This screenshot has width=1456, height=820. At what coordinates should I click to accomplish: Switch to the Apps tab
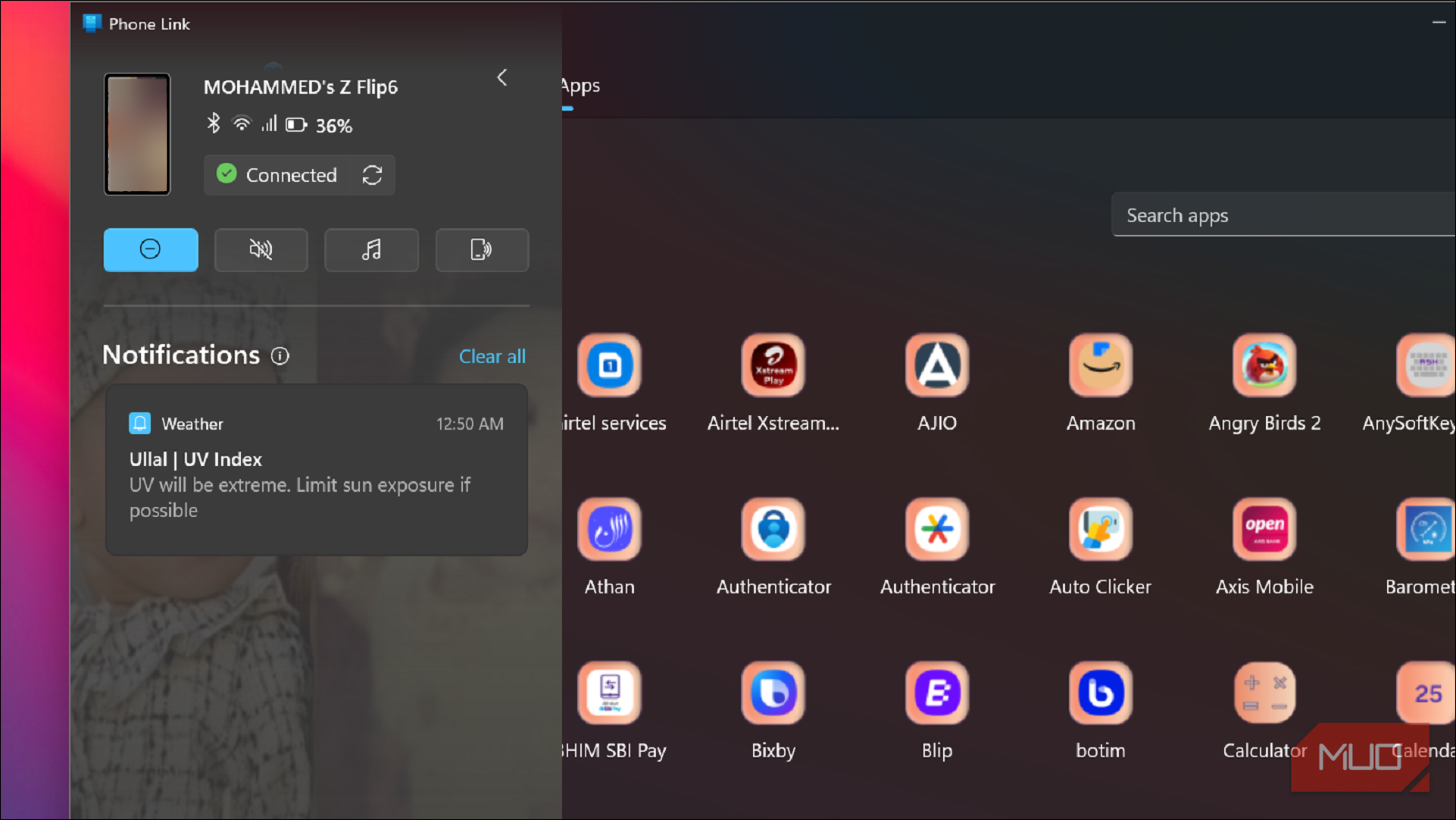pyautogui.click(x=580, y=86)
